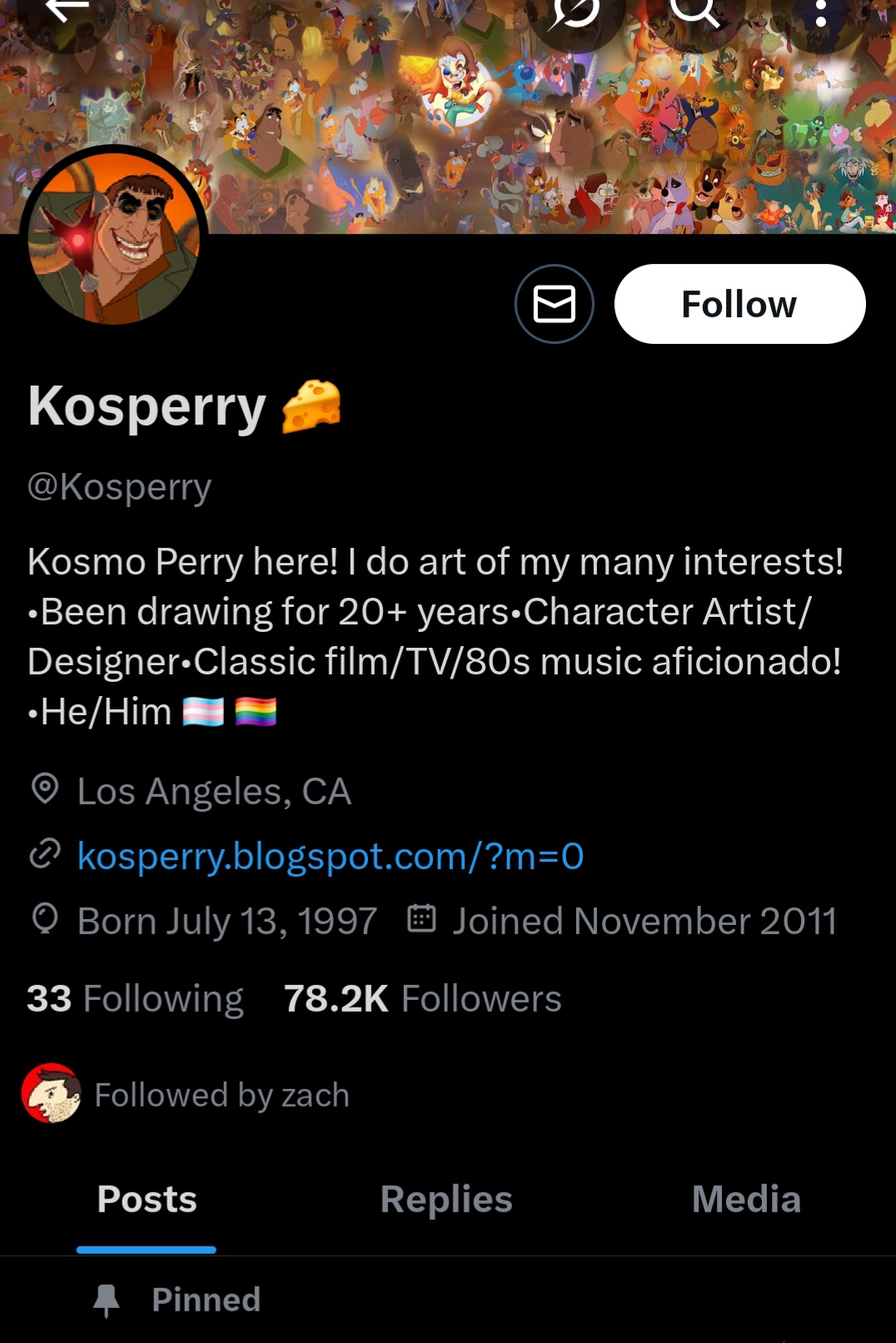Screen dimensions: 896x1343
Task: Tap Followed by zach avatar
Action: click(52, 1093)
